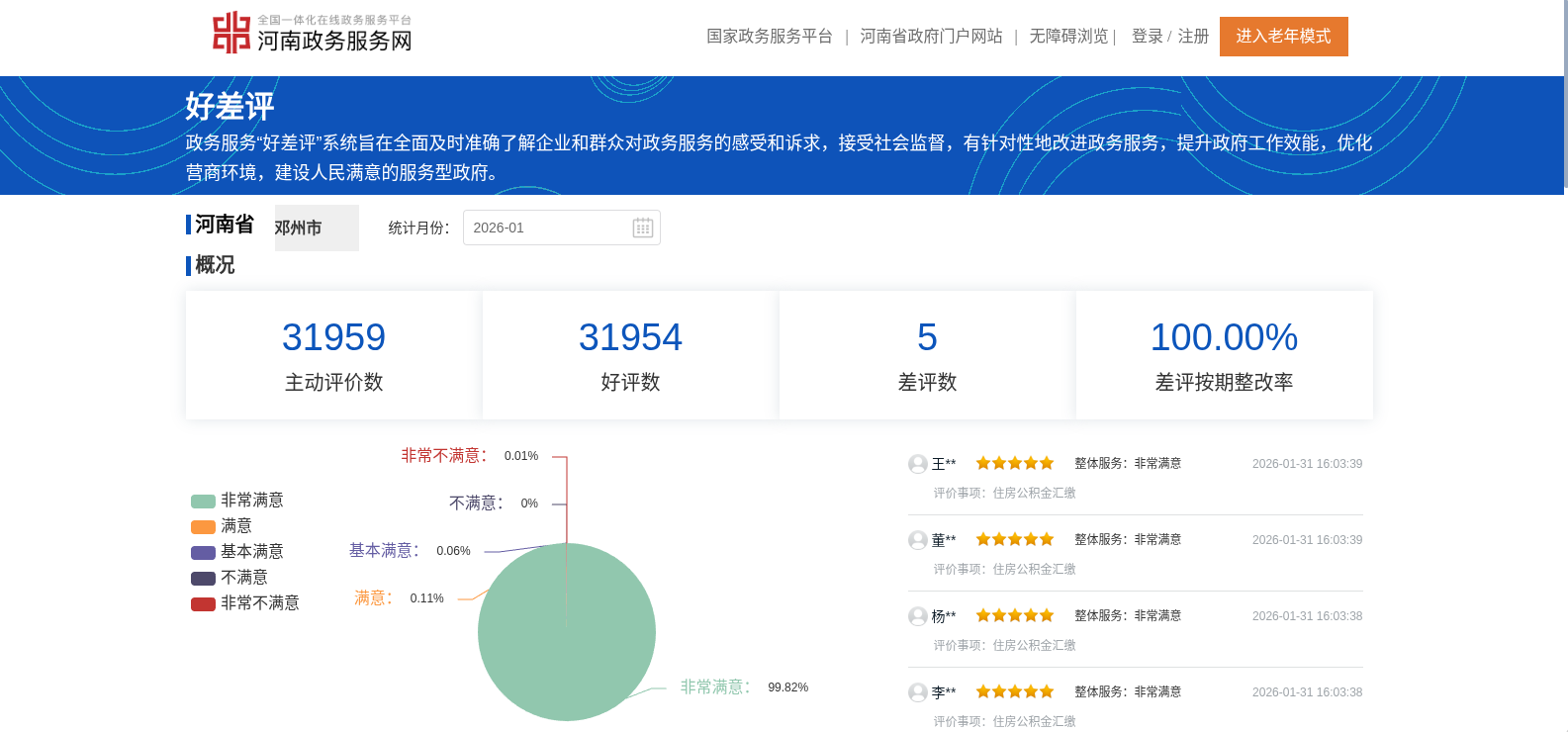Click pie label 非常不满意: 0.01%
The width and height of the screenshot is (1568, 732).
click(470, 455)
